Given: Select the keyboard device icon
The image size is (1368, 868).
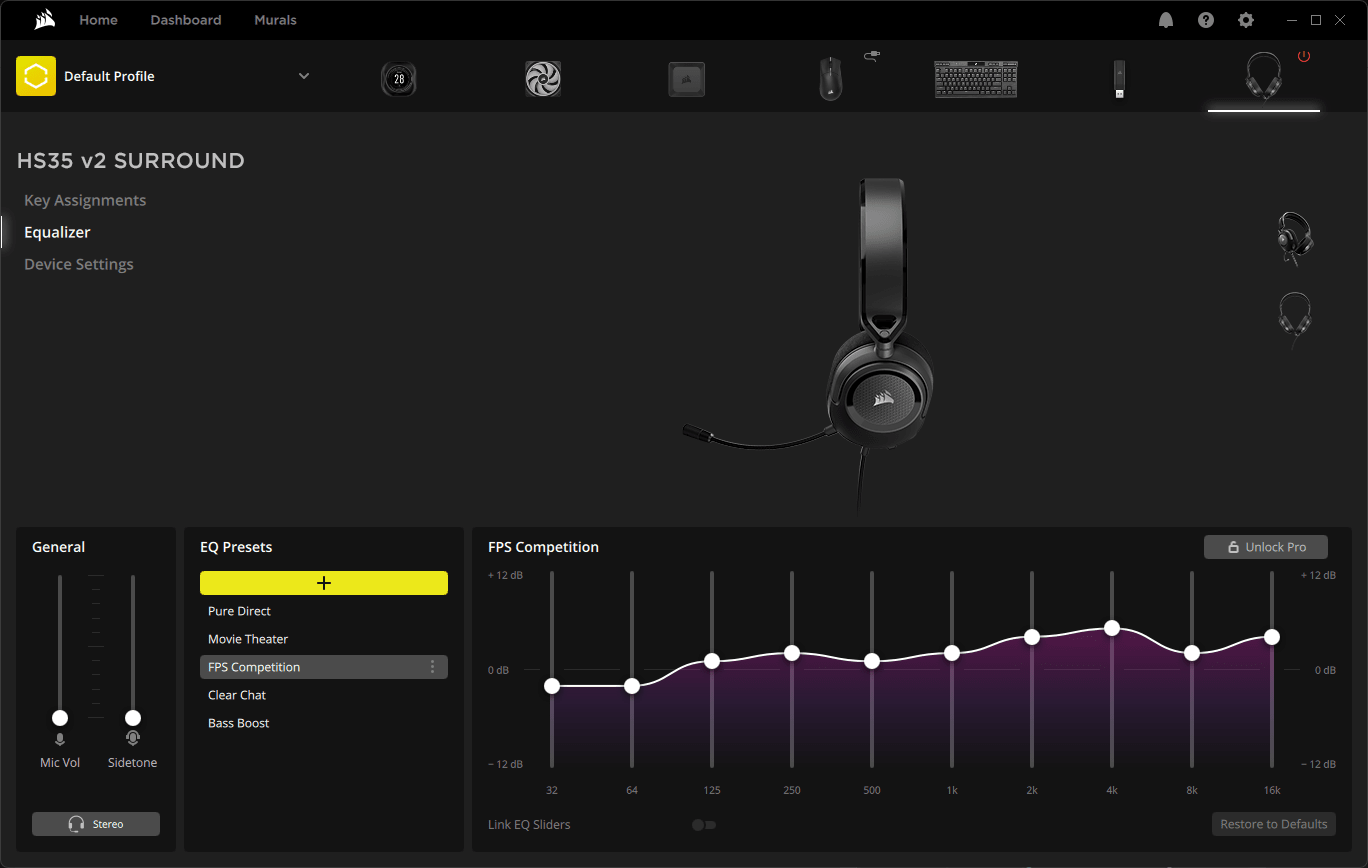Looking at the screenshot, I should [x=976, y=79].
